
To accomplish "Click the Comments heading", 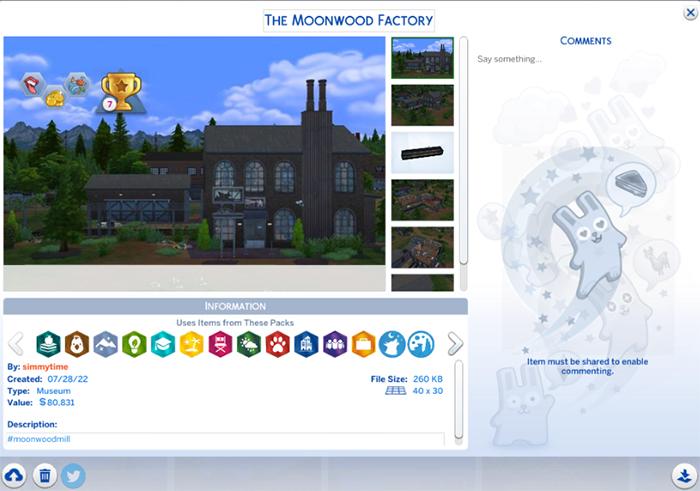I will pyautogui.click(x=586, y=41).
